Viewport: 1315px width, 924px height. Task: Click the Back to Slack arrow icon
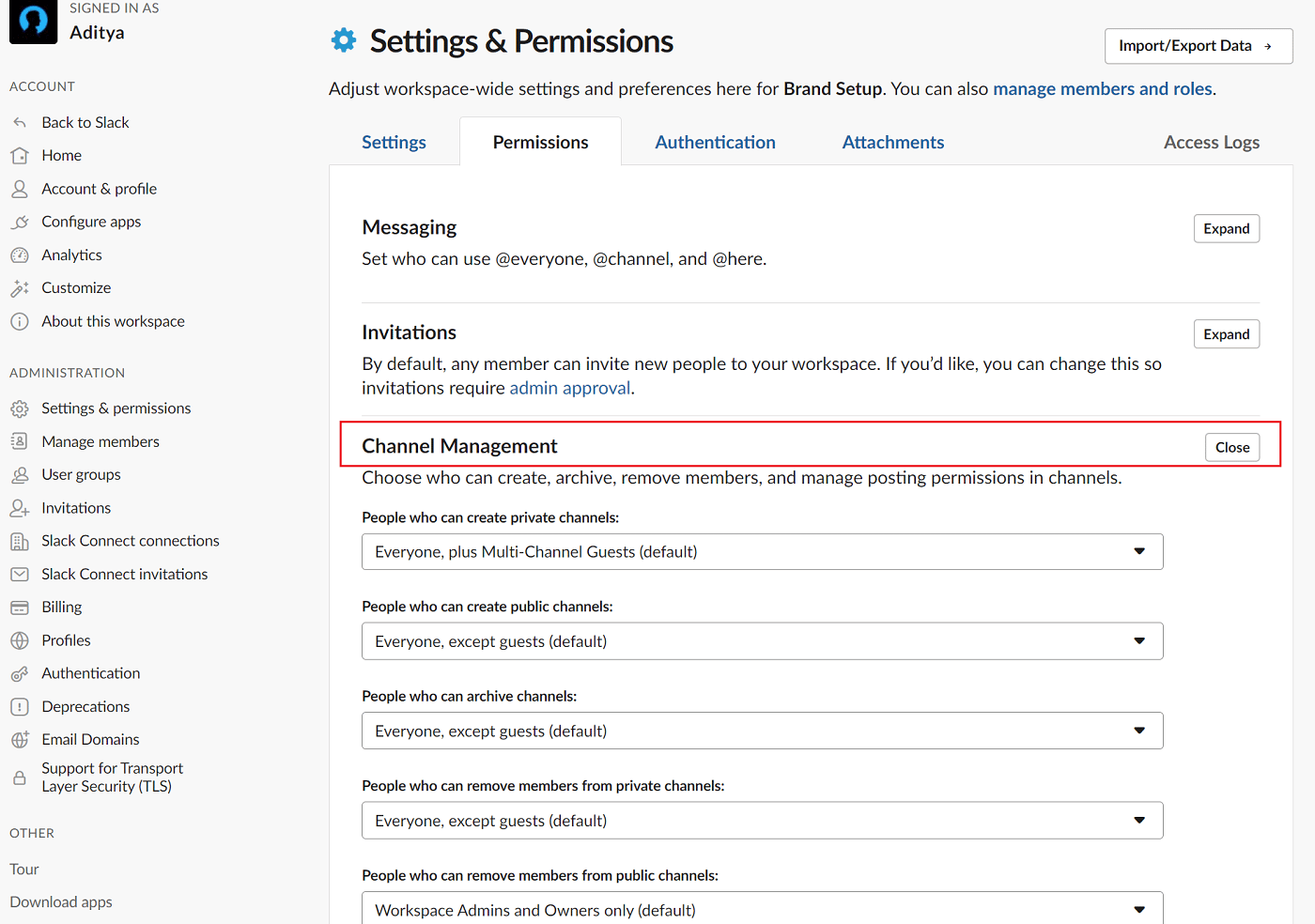coord(20,123)
